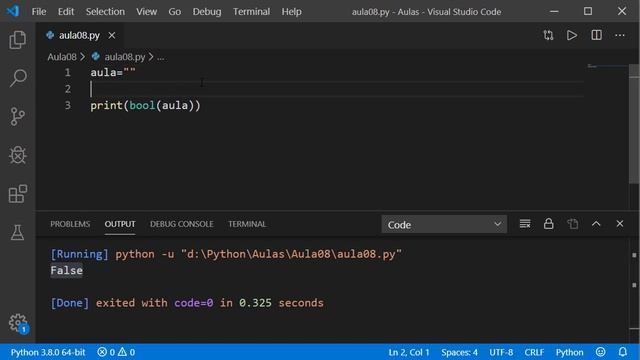
Task: Click aula08.py in breadcrumb
Action: [x=124, y=57]
